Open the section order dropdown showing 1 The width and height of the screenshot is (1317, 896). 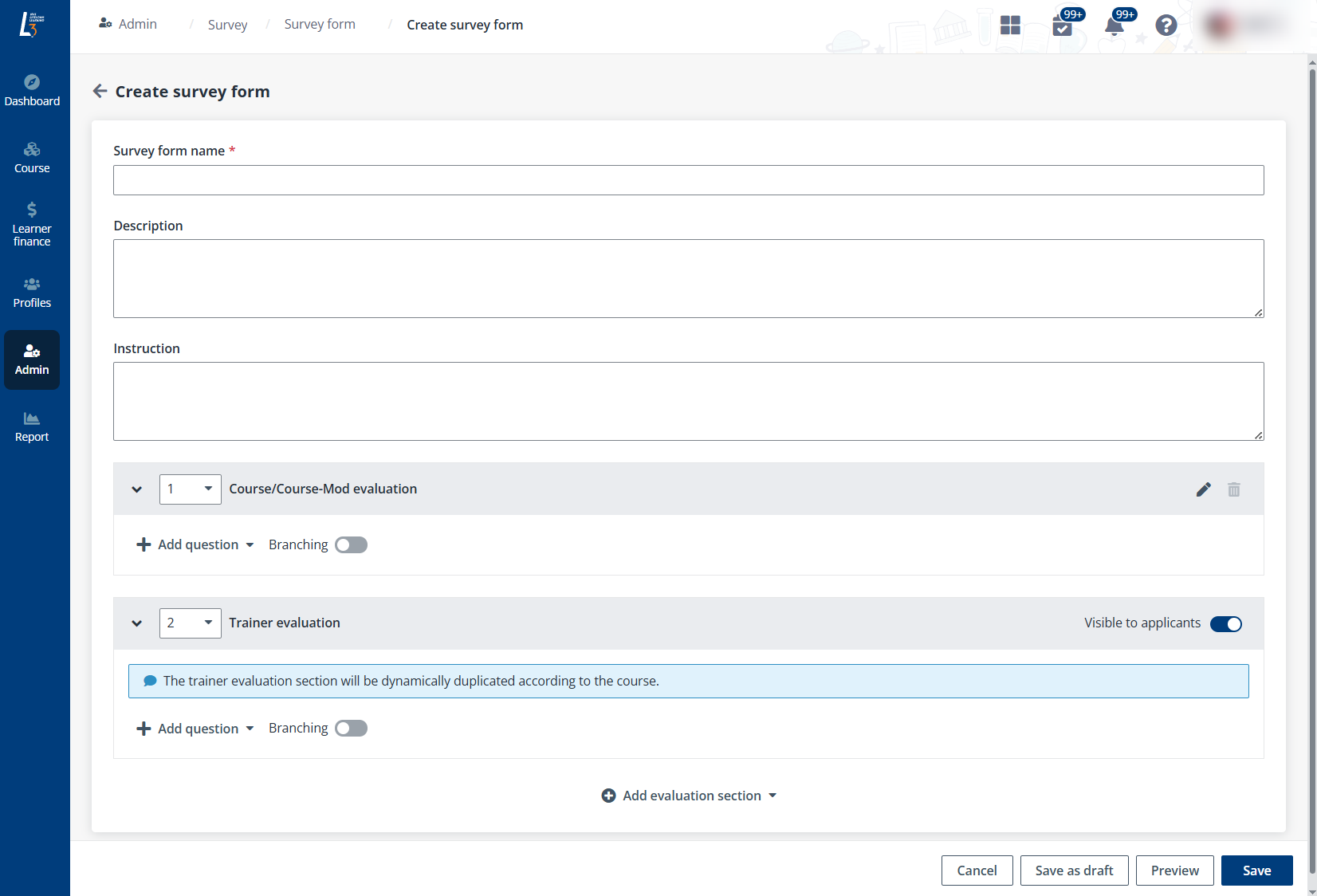[x=190, y=489]
